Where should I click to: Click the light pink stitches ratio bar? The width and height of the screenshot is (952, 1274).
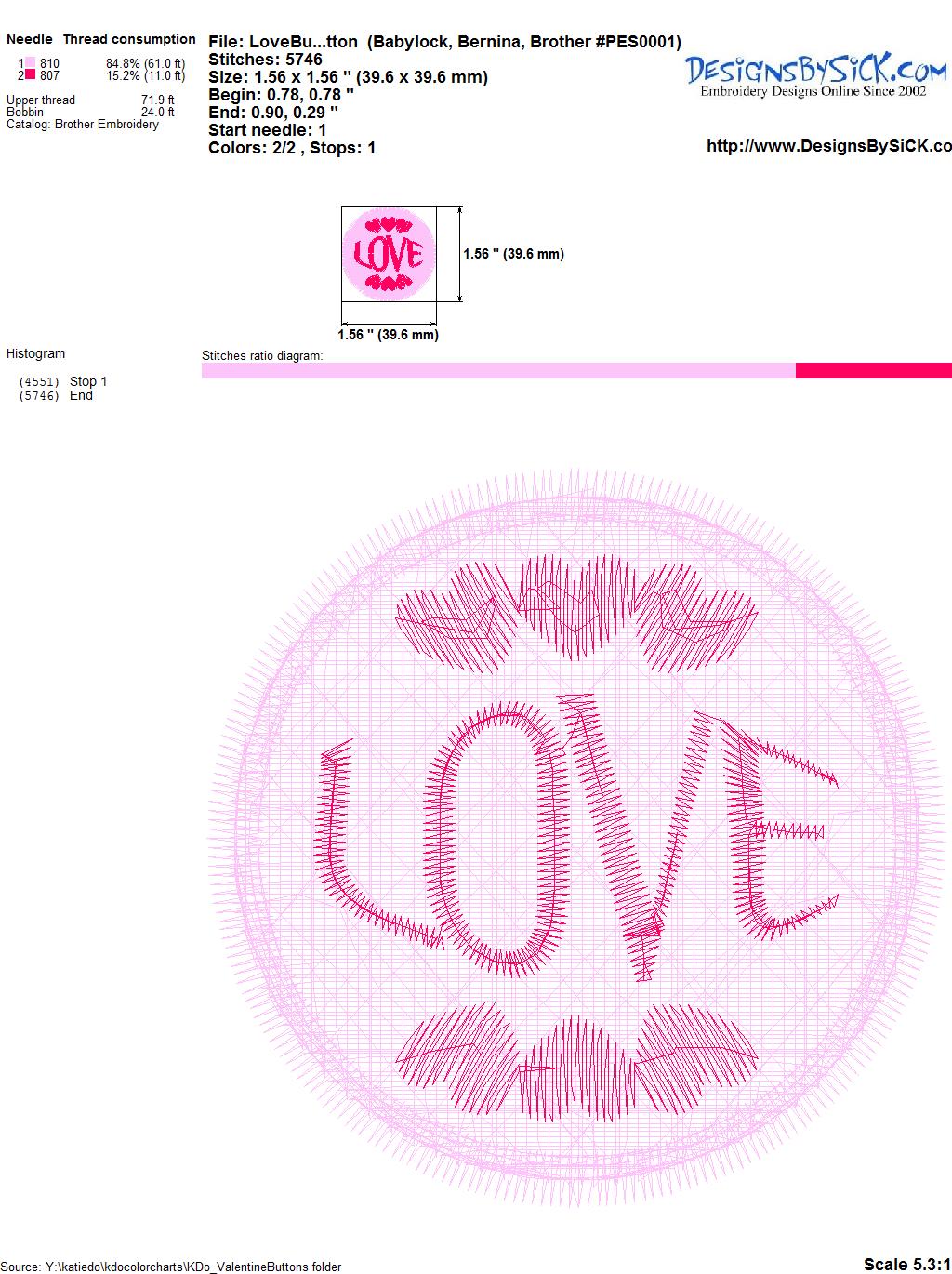pyautogui.click(x=498, y=370)
